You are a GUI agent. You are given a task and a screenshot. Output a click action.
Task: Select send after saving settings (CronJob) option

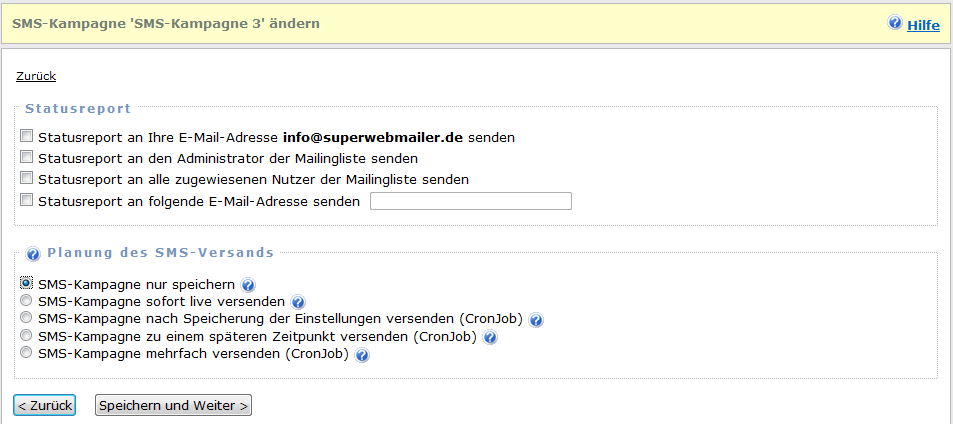click(27, 319)
